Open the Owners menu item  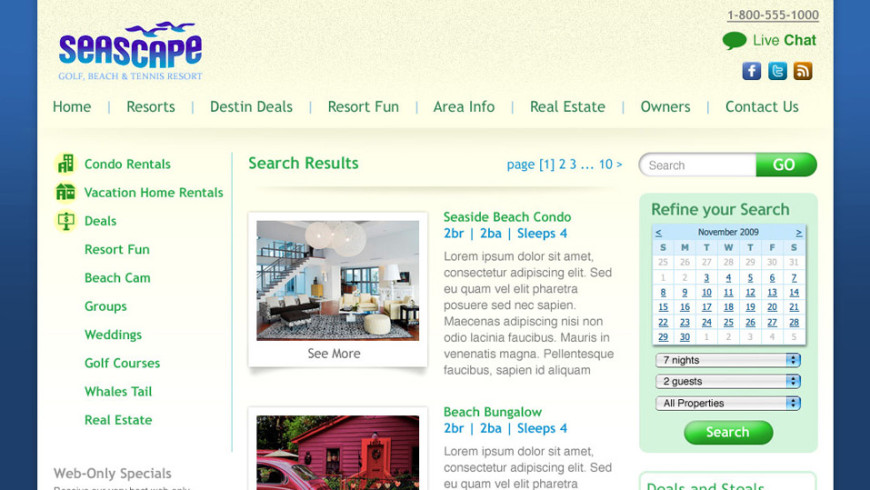click(665, 107)
